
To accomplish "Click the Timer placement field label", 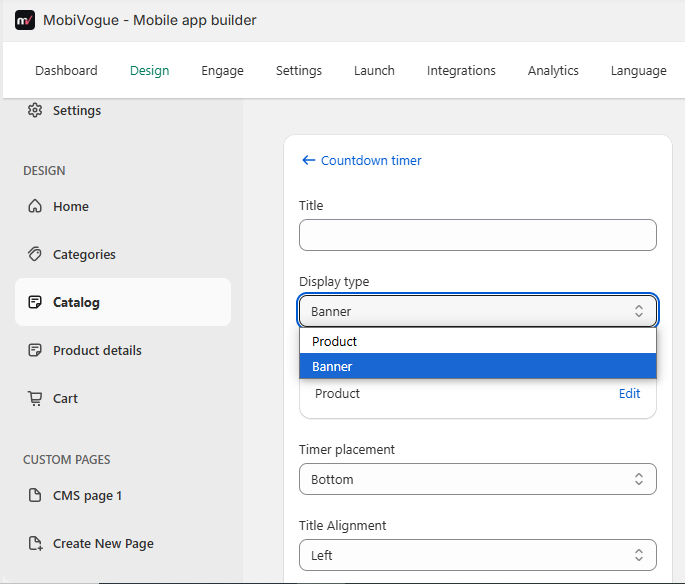I will click(x=347, y=449).
